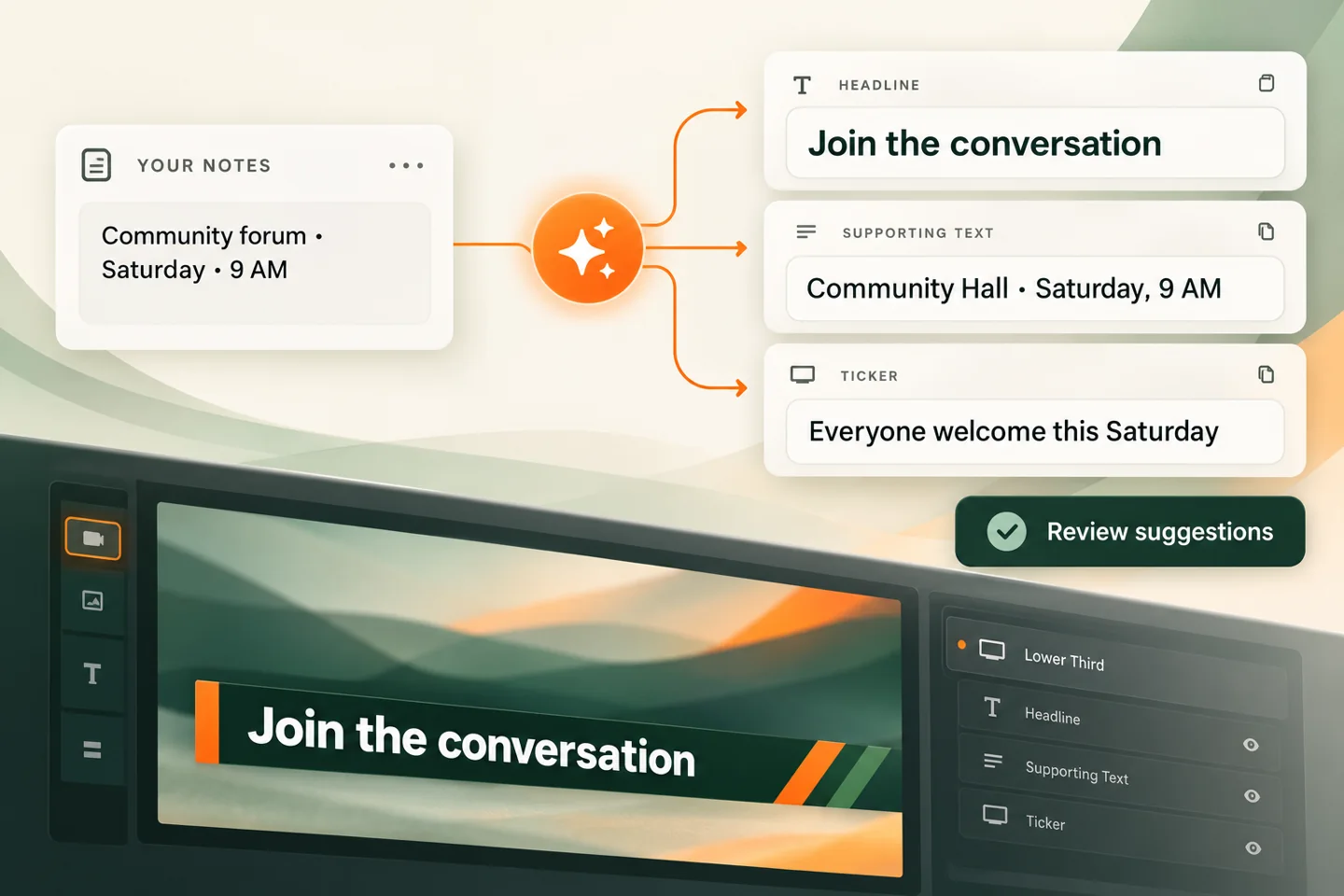Click the T icon of Headline layer
This screenshot has width=1344, height=896.
pos(992,707)
